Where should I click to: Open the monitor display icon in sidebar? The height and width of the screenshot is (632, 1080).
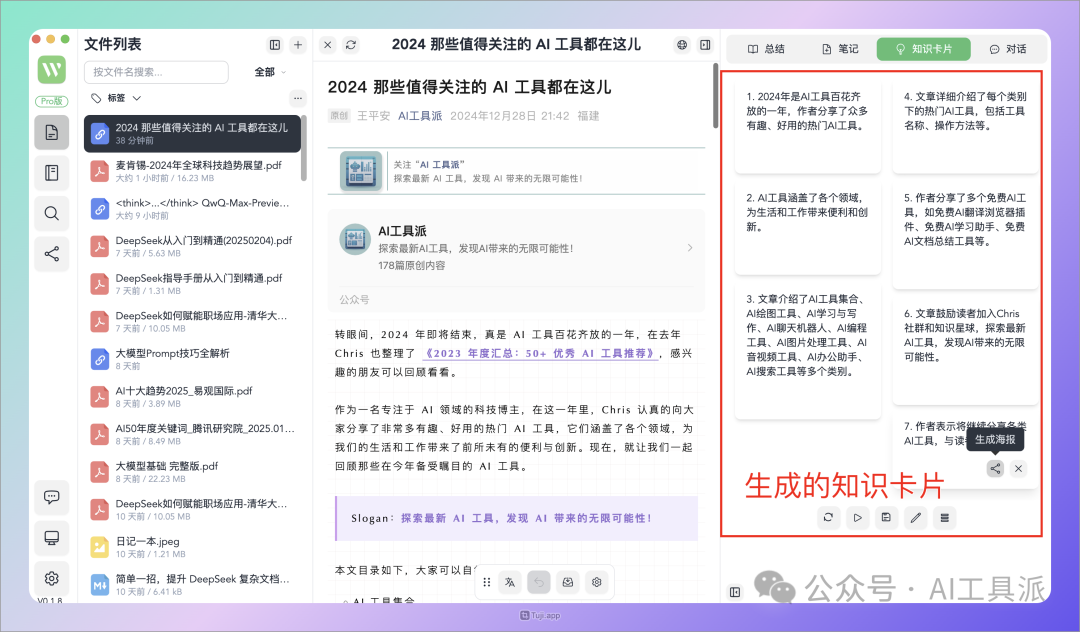point(52,538)
